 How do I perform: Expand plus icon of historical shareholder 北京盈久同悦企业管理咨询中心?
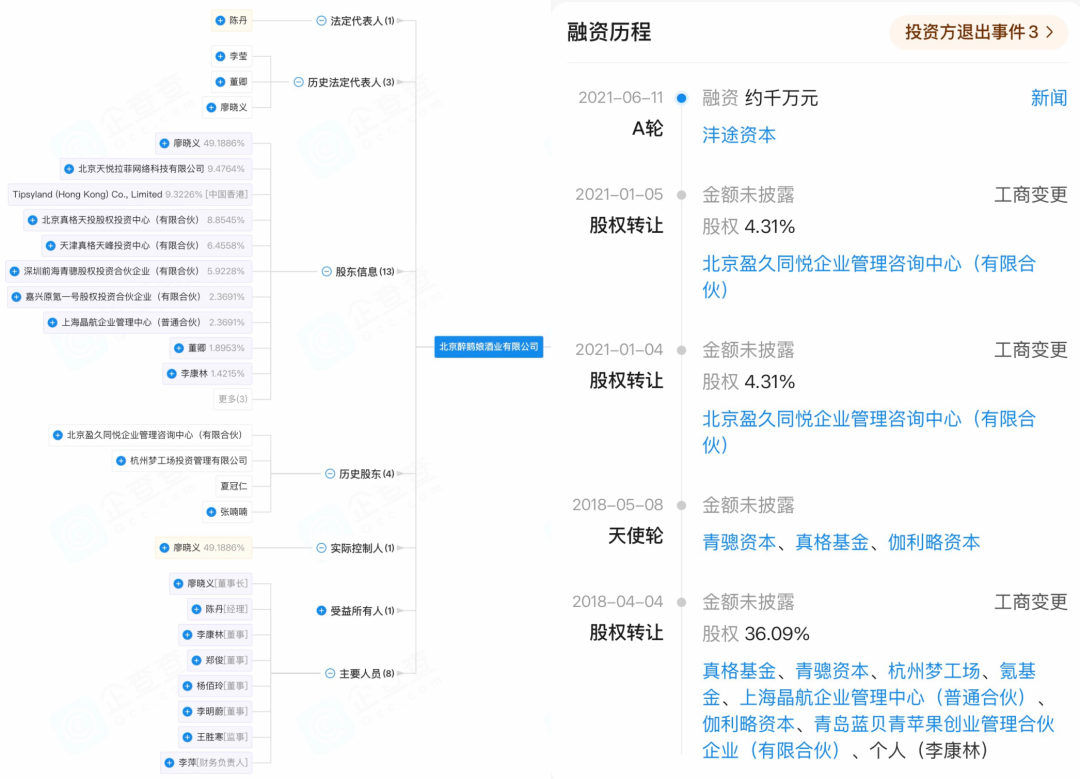tap(58, 435)
